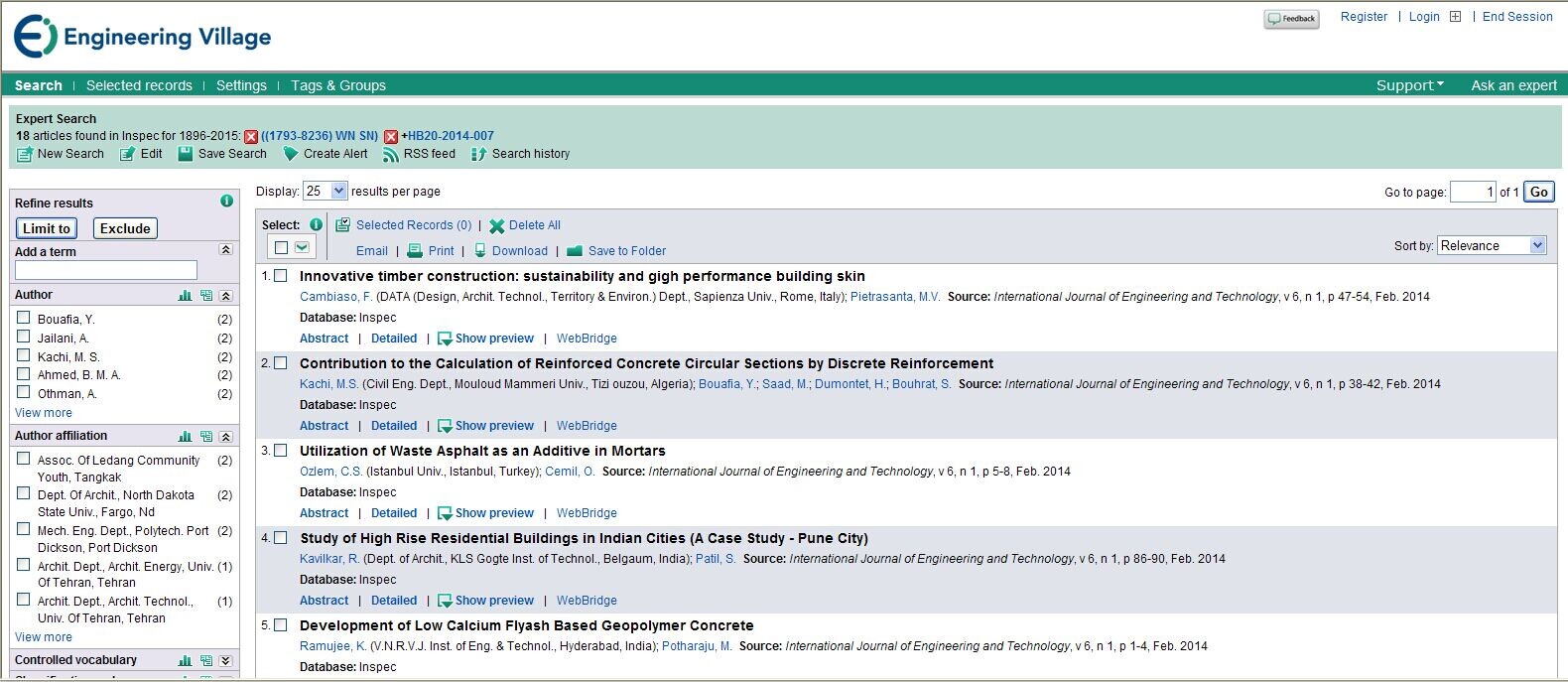Remove the (1793-8236) WN SN search term
The image size is (1568, 682).
coord(251,137)
